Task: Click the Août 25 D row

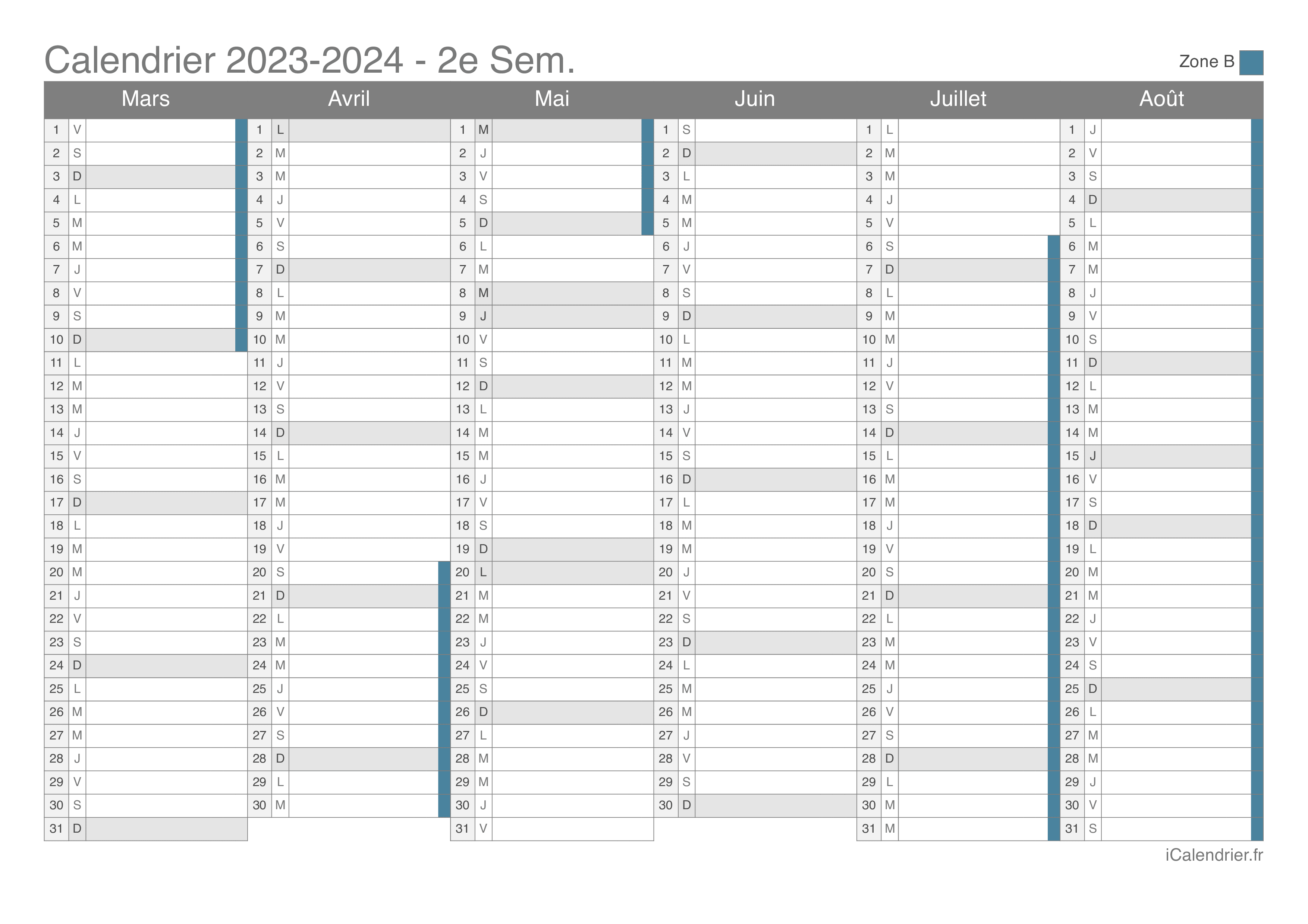Action: 1161,689
